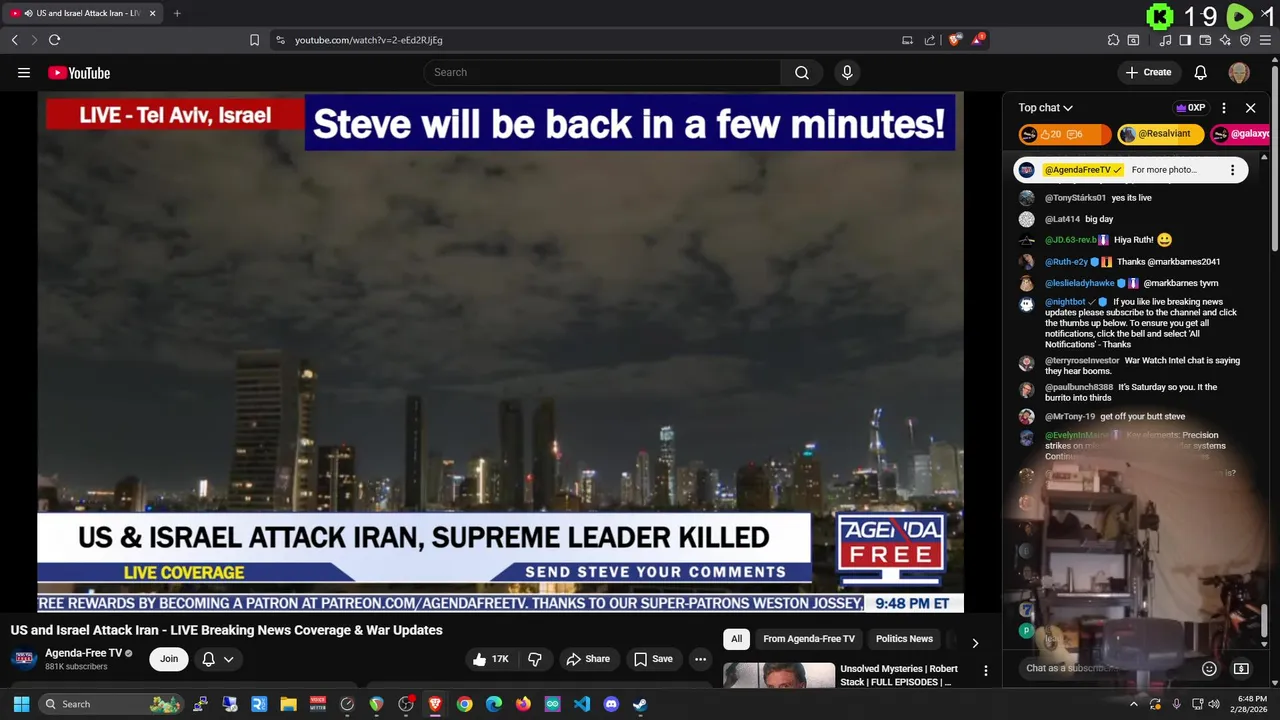Open Visual Studio Code from taskbar
Screen dimensions: 1280x720
(582, 704)
